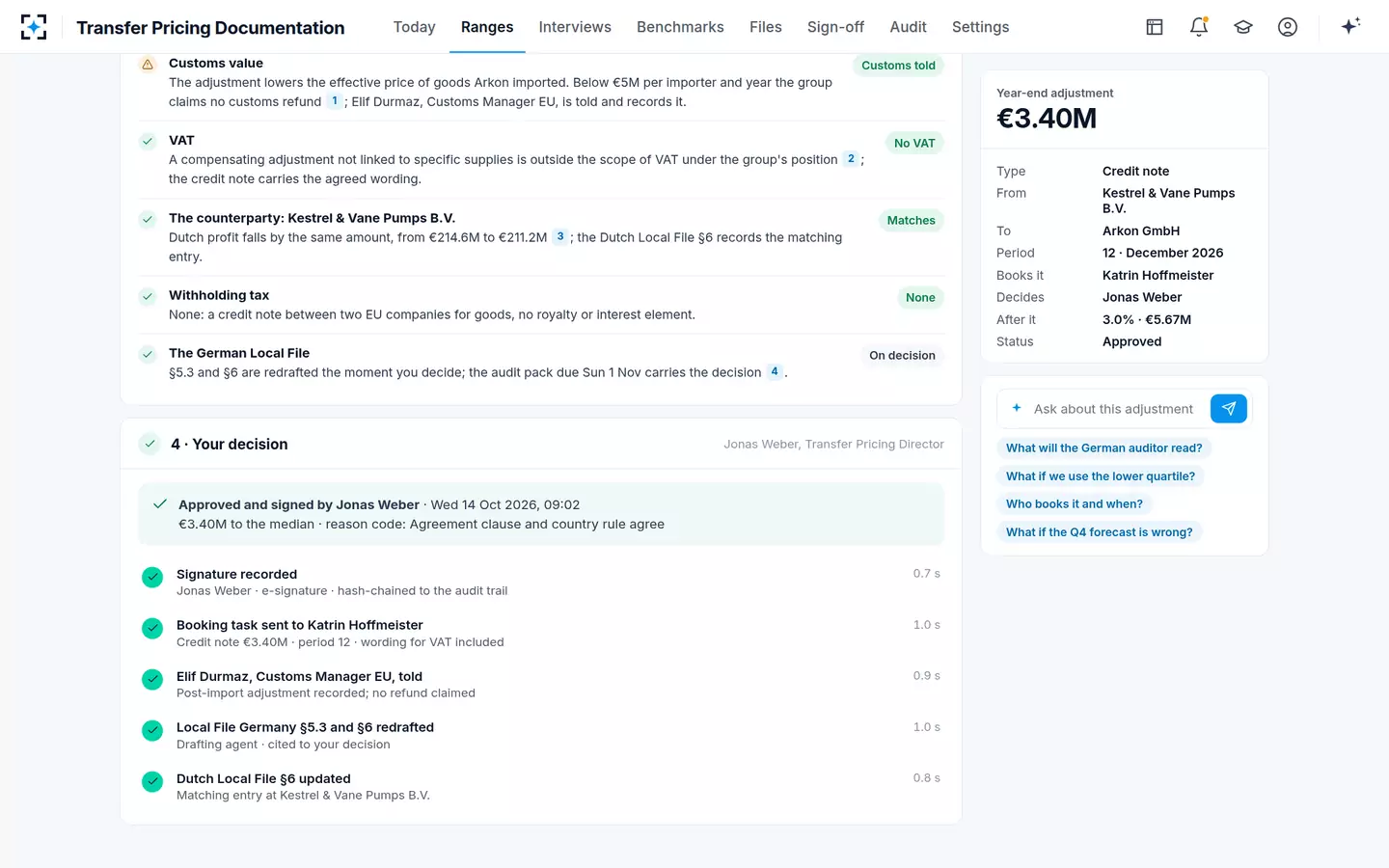Open citation 2 in the VAT row
1389x868 pixels.
tap(851, 159)
